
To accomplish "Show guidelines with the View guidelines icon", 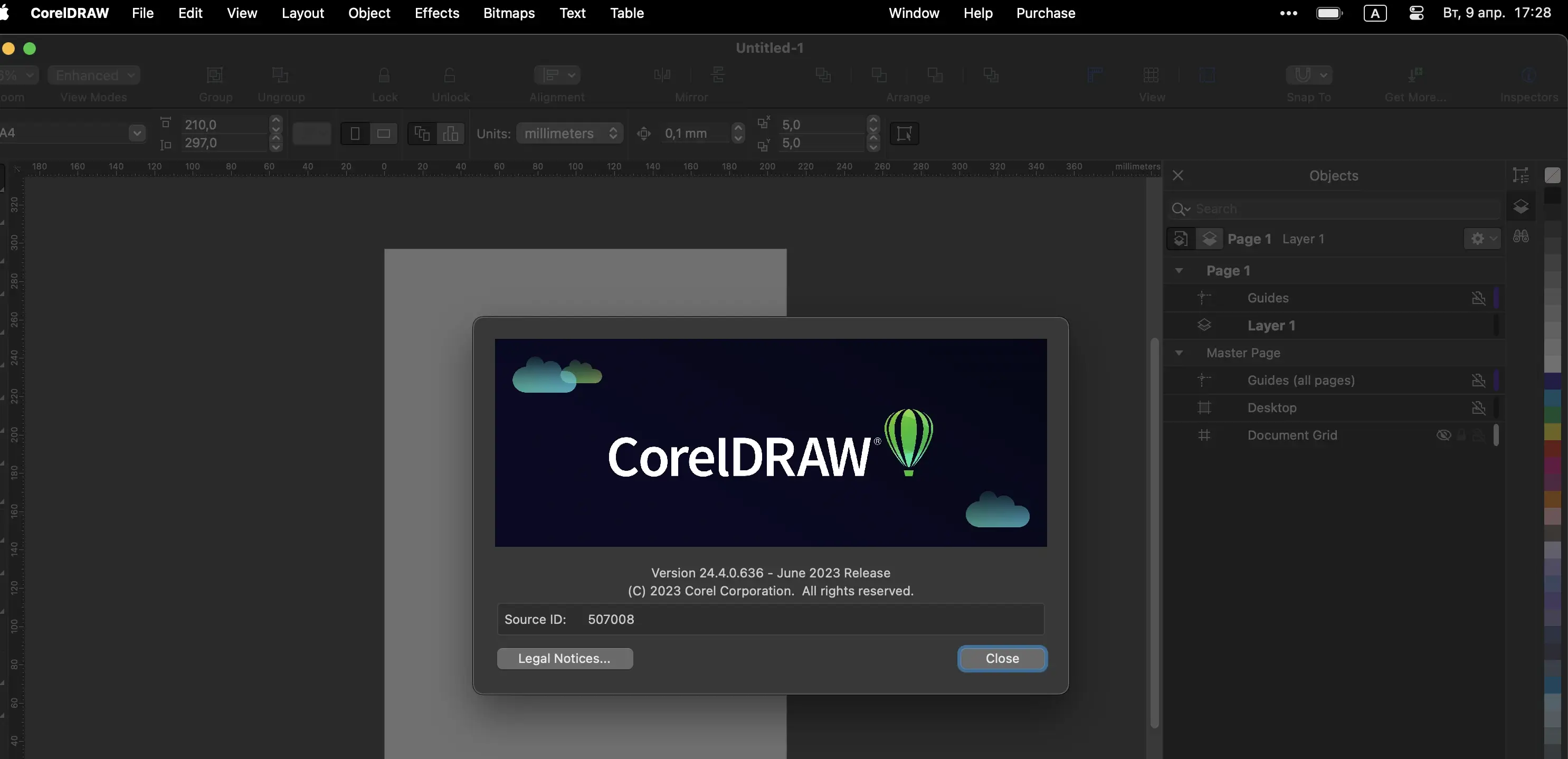I will 1207,75.
